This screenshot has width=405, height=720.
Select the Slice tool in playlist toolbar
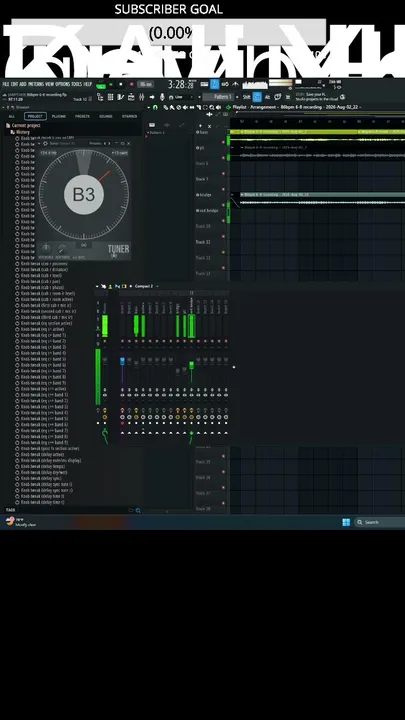199,107
